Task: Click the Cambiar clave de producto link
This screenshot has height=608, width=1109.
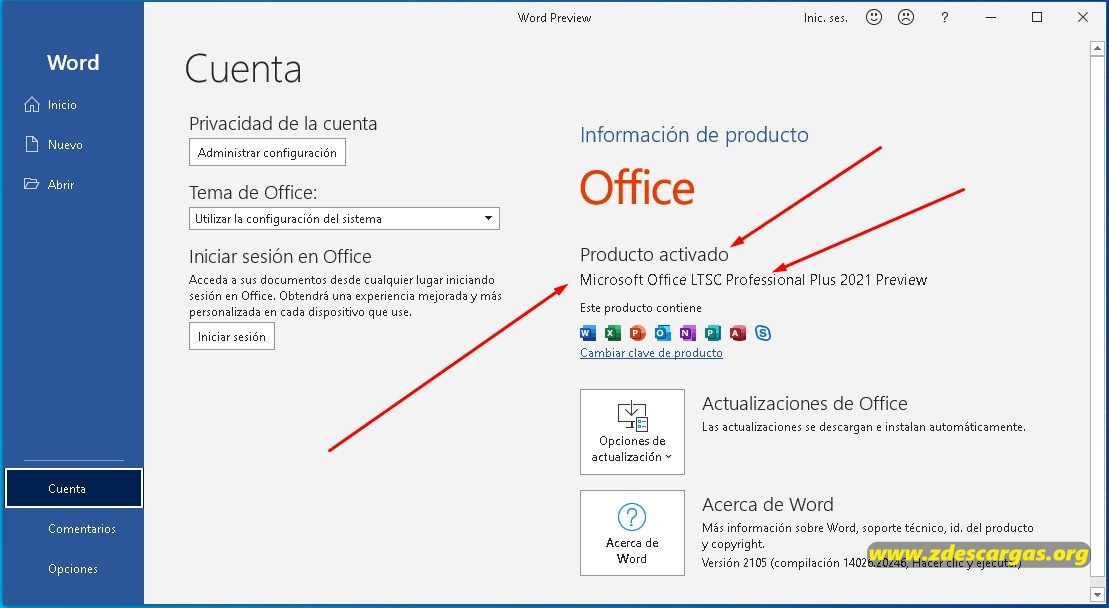Action: (x=651, y=353)
